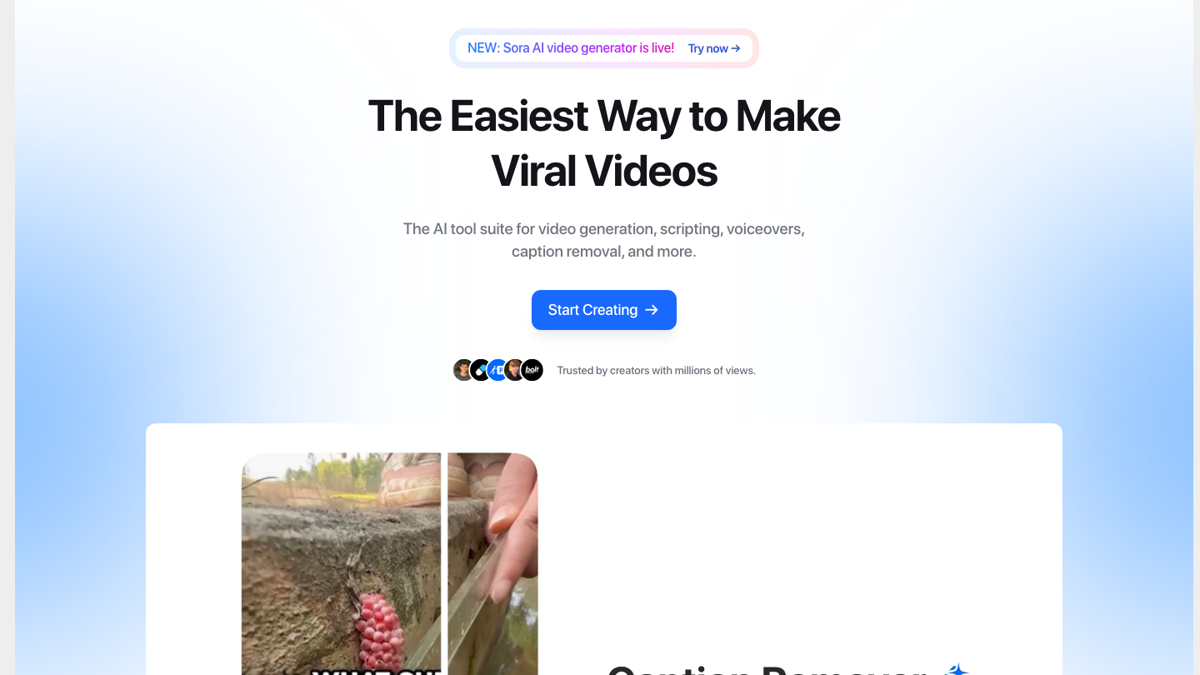This screenshot has width=1200, height=675.
Task: Click the empty white card area above Caption Remover
Action: (800, 540)
